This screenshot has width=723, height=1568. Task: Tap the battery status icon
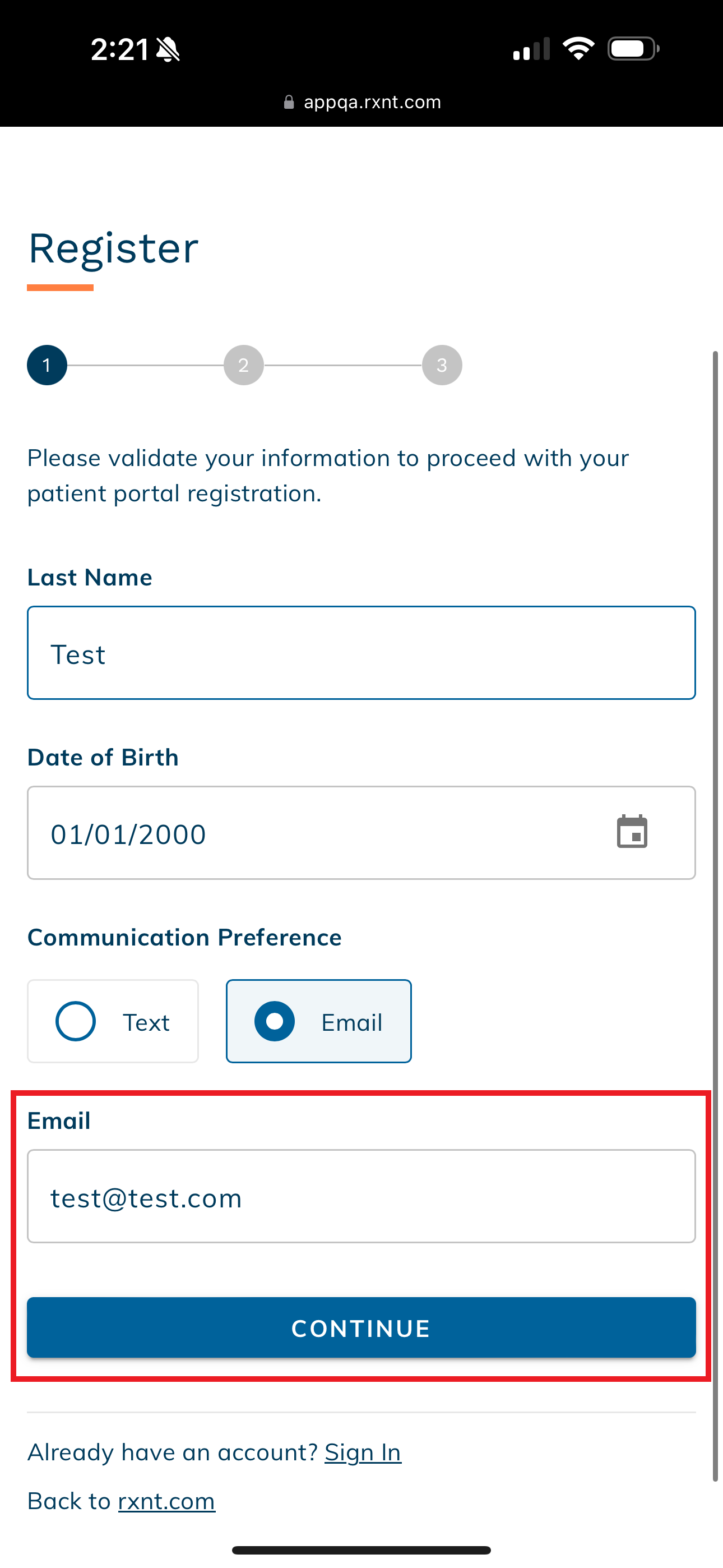(633, 49)
